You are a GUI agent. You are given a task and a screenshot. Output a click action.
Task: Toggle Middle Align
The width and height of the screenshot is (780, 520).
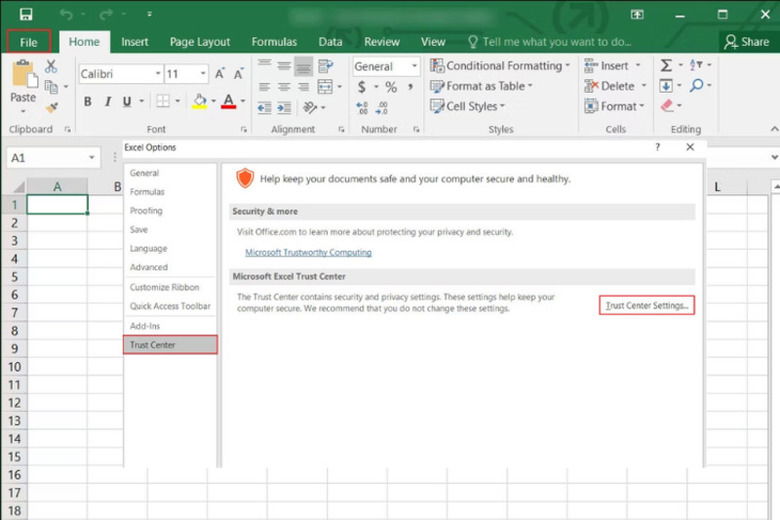284,66
